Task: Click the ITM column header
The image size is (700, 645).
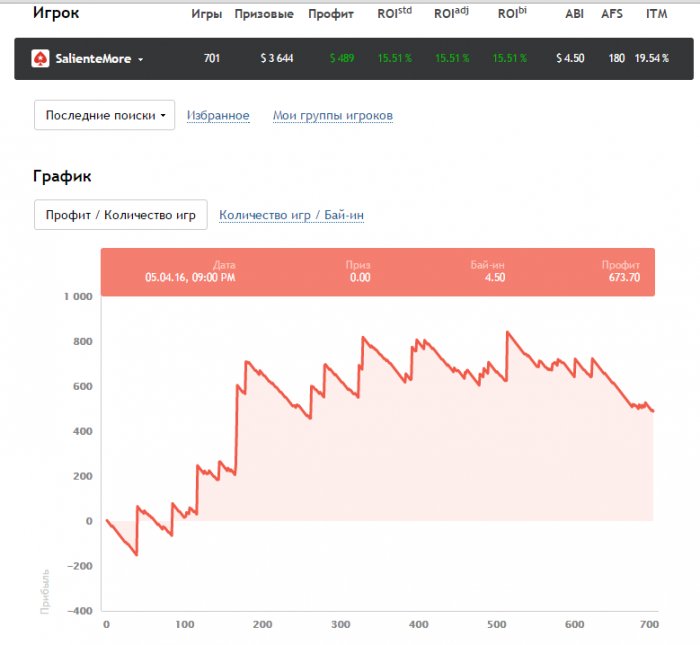Action: coord(657,14)
